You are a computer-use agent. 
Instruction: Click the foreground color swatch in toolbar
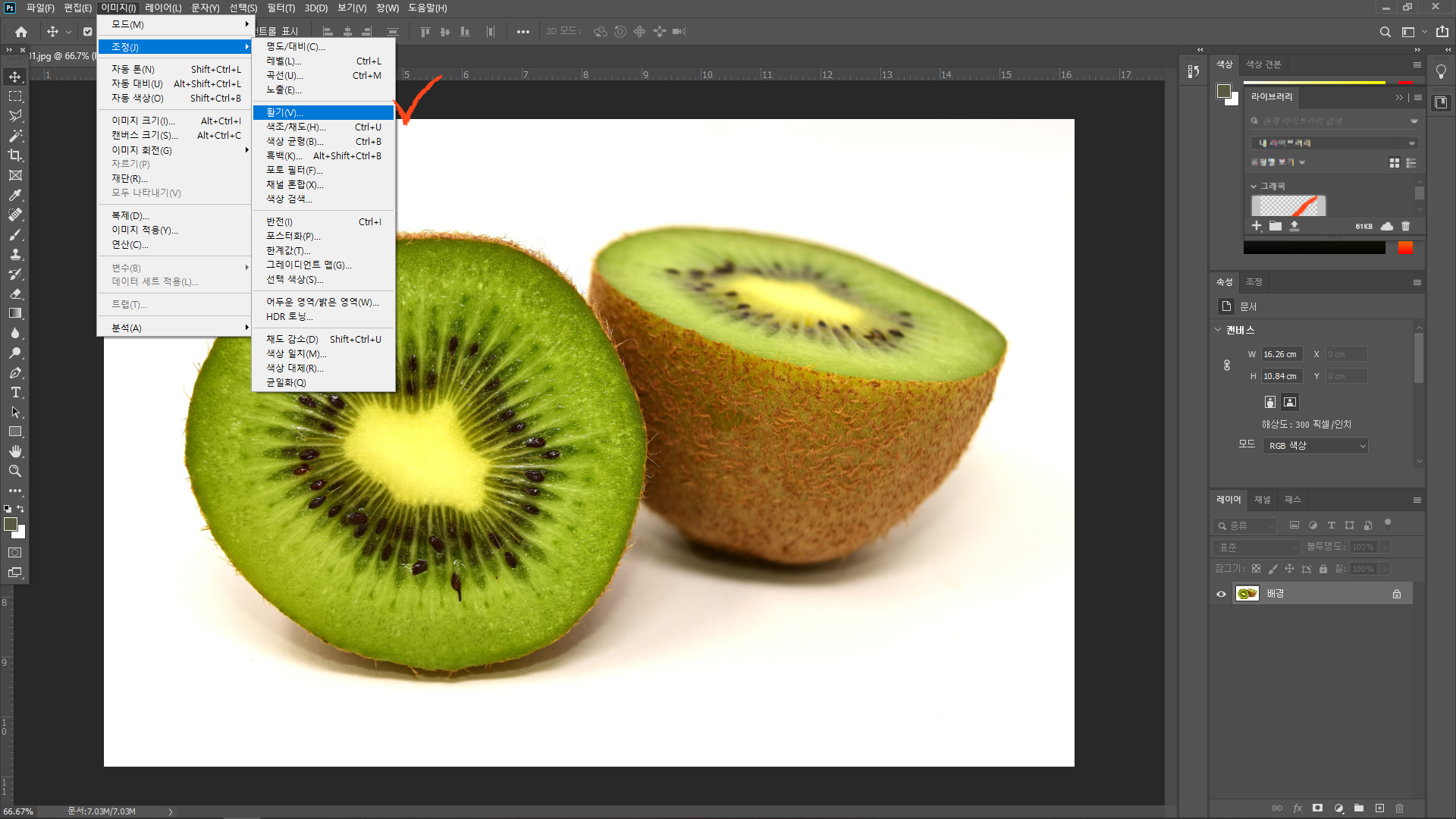pyautogui.click(x=11, y=524)
